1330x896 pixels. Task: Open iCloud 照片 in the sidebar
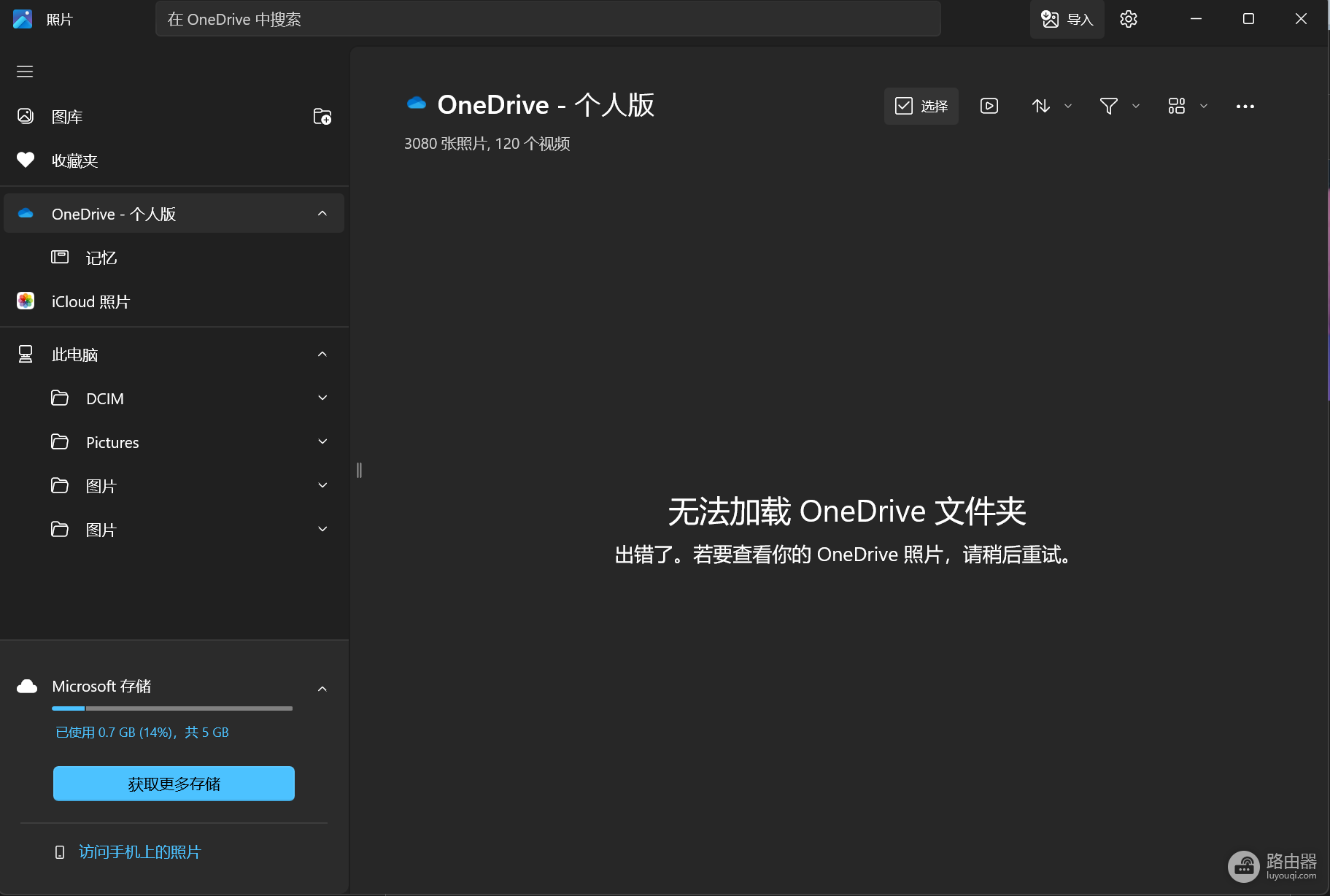point(90,301)
